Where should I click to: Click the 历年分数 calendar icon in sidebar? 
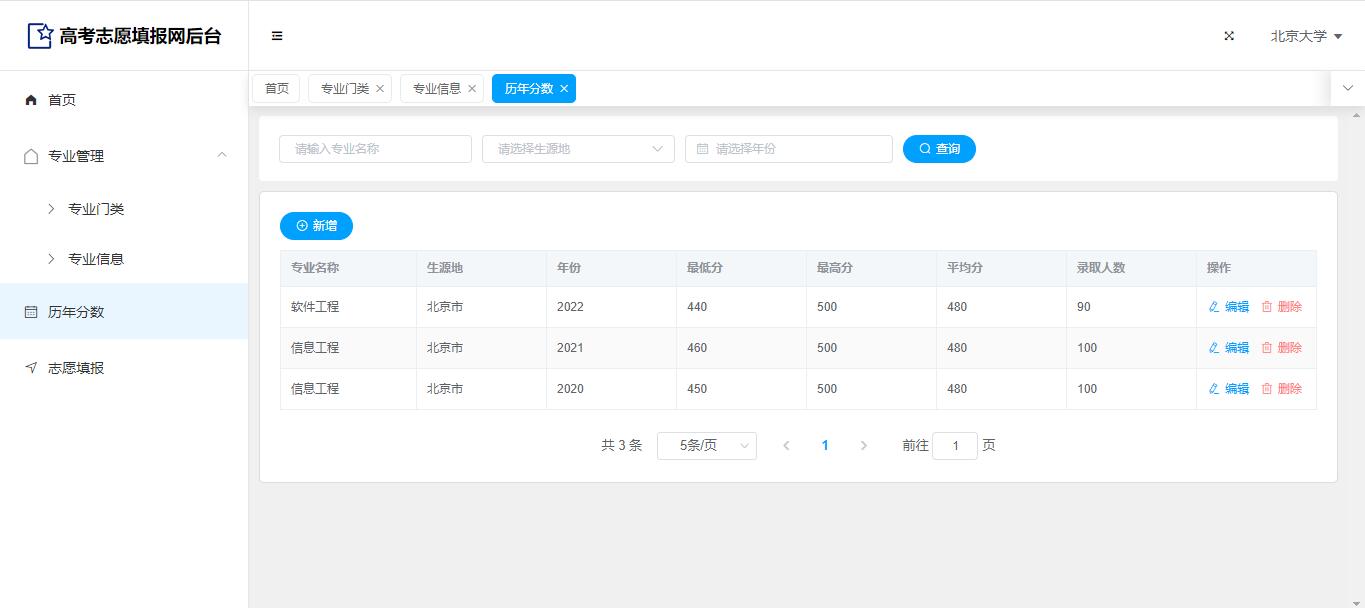[x=31, y=312]
